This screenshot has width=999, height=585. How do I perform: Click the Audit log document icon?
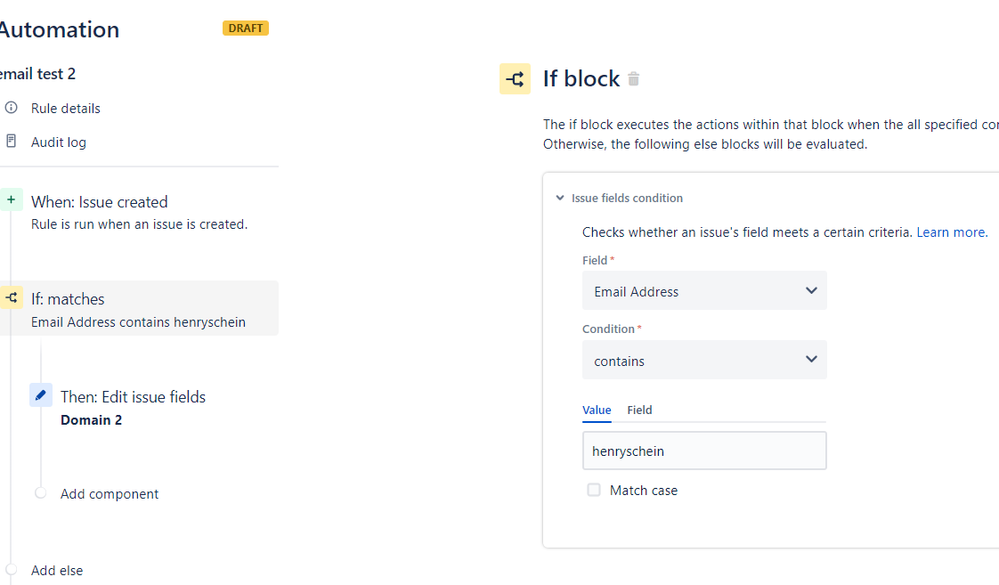[11, 142]
